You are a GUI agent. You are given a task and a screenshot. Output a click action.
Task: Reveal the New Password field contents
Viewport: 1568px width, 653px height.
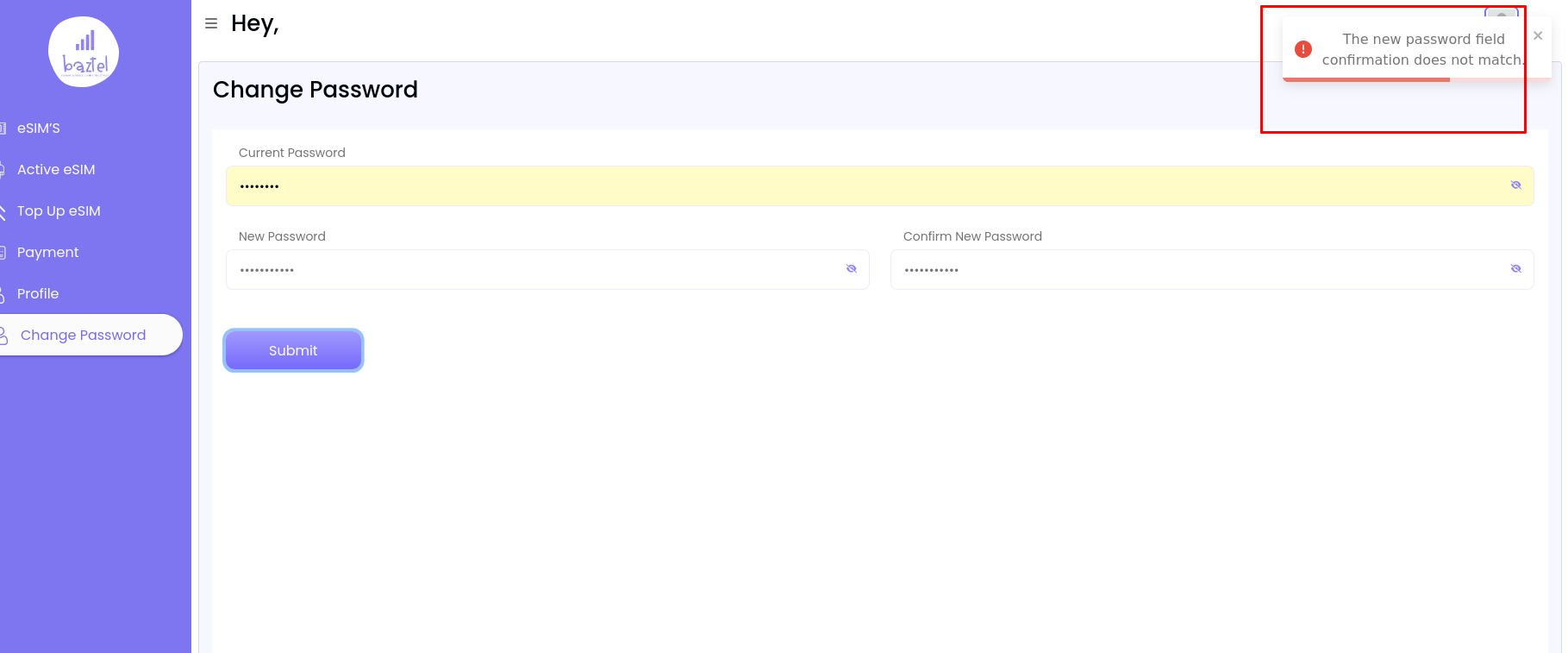pos(851,269)
